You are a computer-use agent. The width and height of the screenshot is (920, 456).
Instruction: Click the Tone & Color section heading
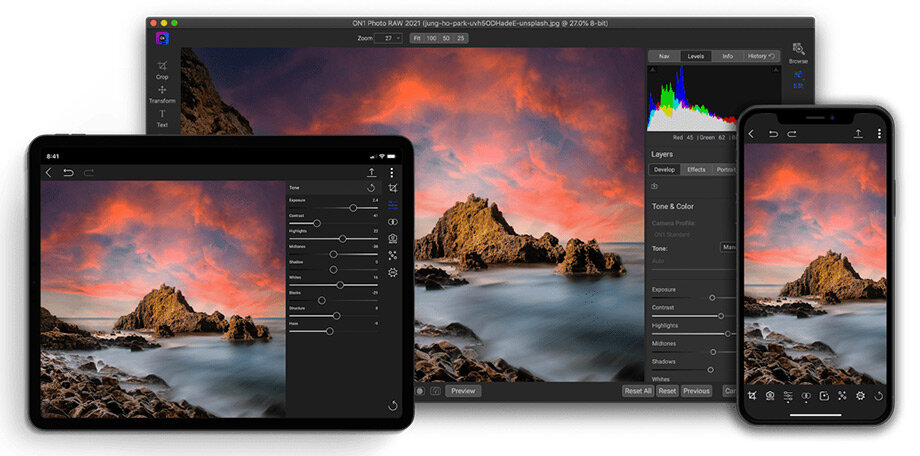[x=672, y=206]
